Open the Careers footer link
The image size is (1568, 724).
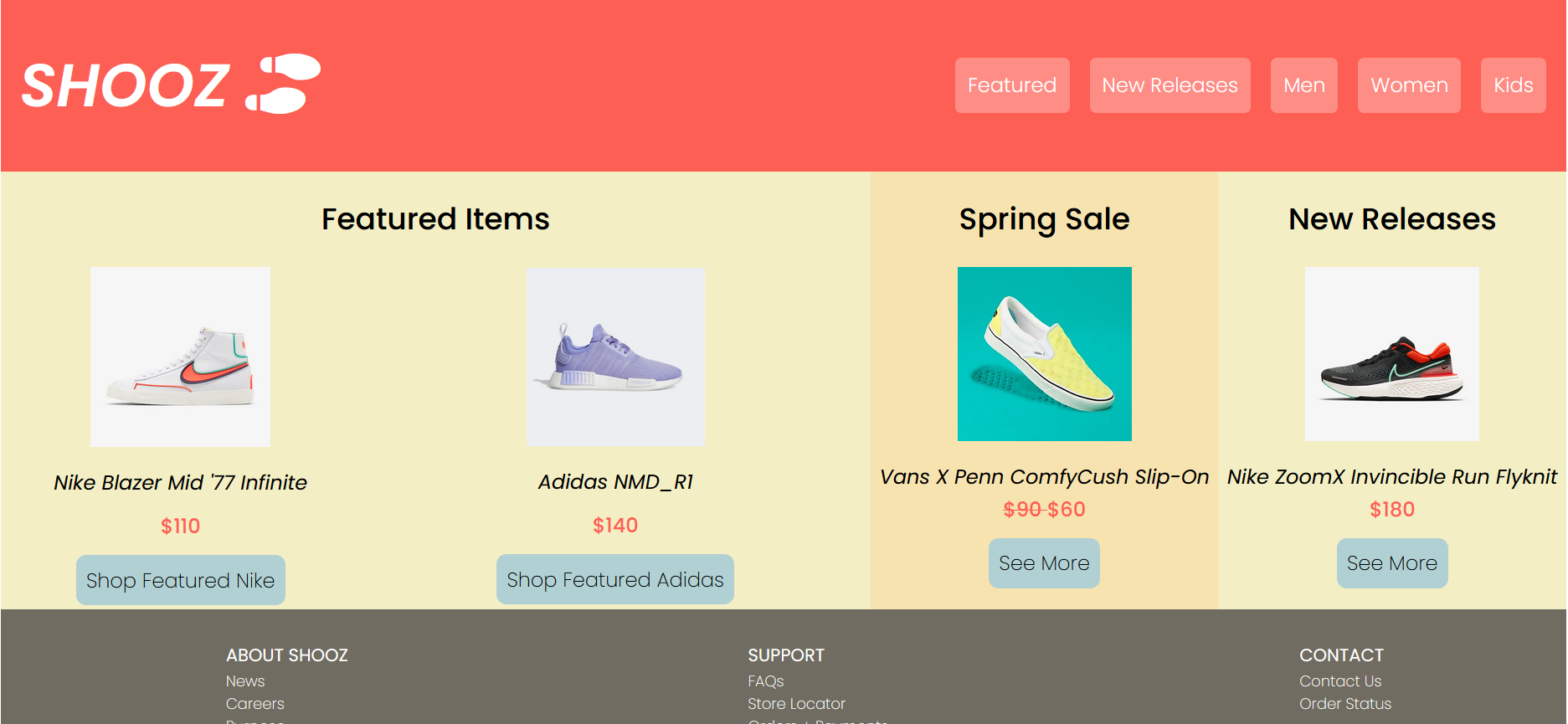click(x=255, y=704)
